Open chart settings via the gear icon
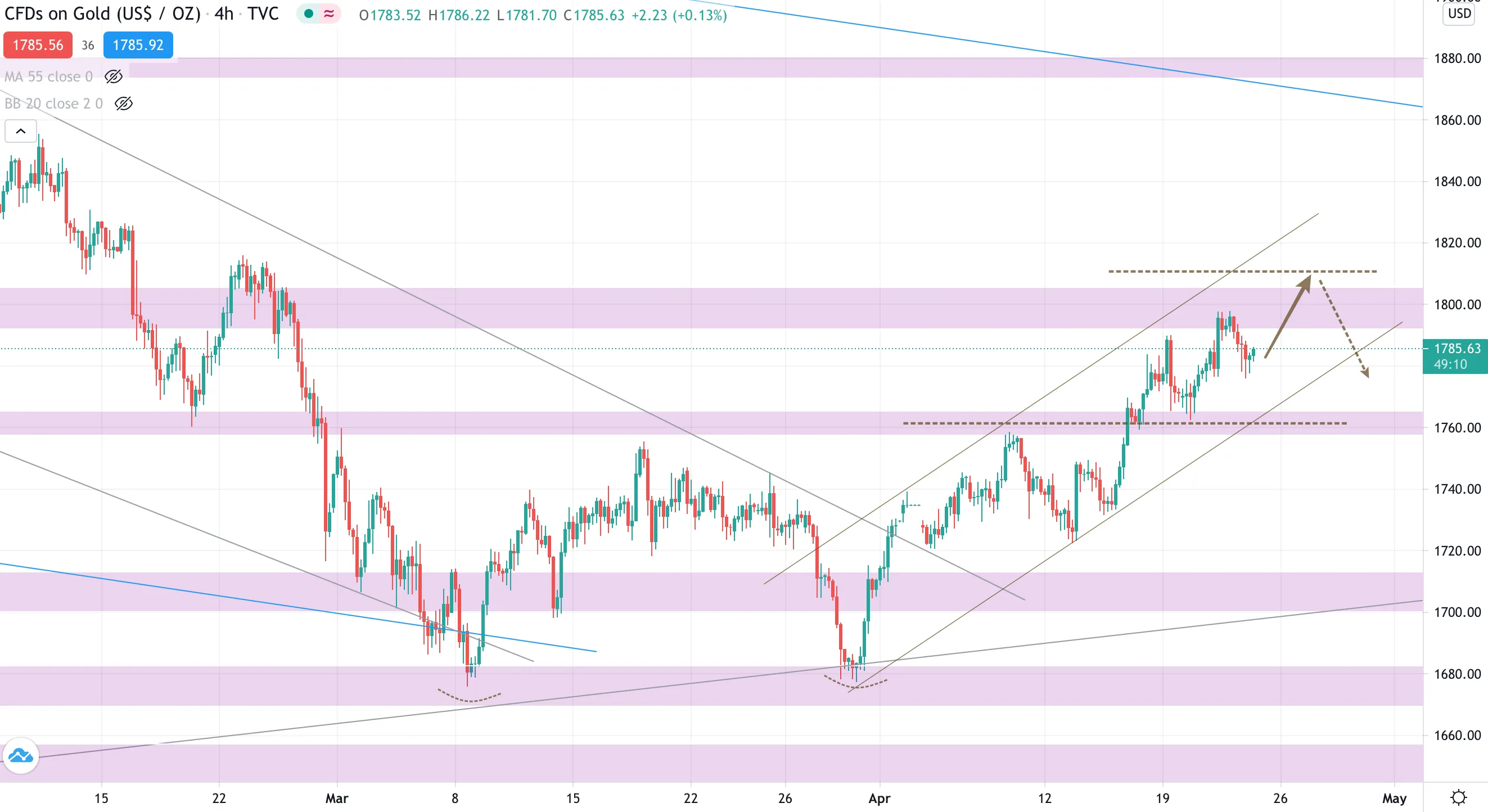Image resolution: width=1488 pixels, height=812 pixels. click(x=1459, y=797)
